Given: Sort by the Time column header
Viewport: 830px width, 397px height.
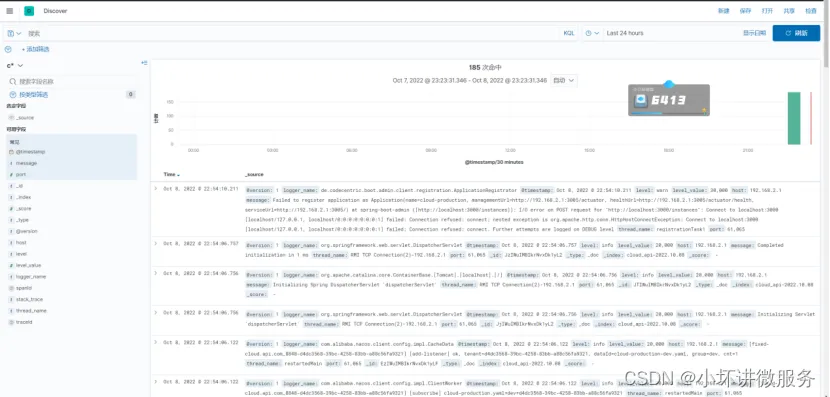Looking at the screenshot, I should pyautogui.click(x=172, y=175).
